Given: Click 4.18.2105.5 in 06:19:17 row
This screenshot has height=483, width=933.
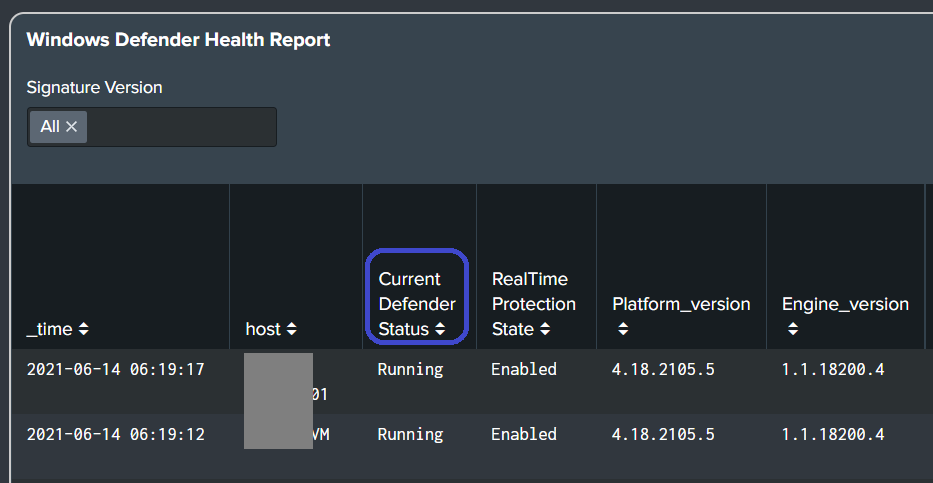Looking at the screenshot, I should (x=663, y=369).
